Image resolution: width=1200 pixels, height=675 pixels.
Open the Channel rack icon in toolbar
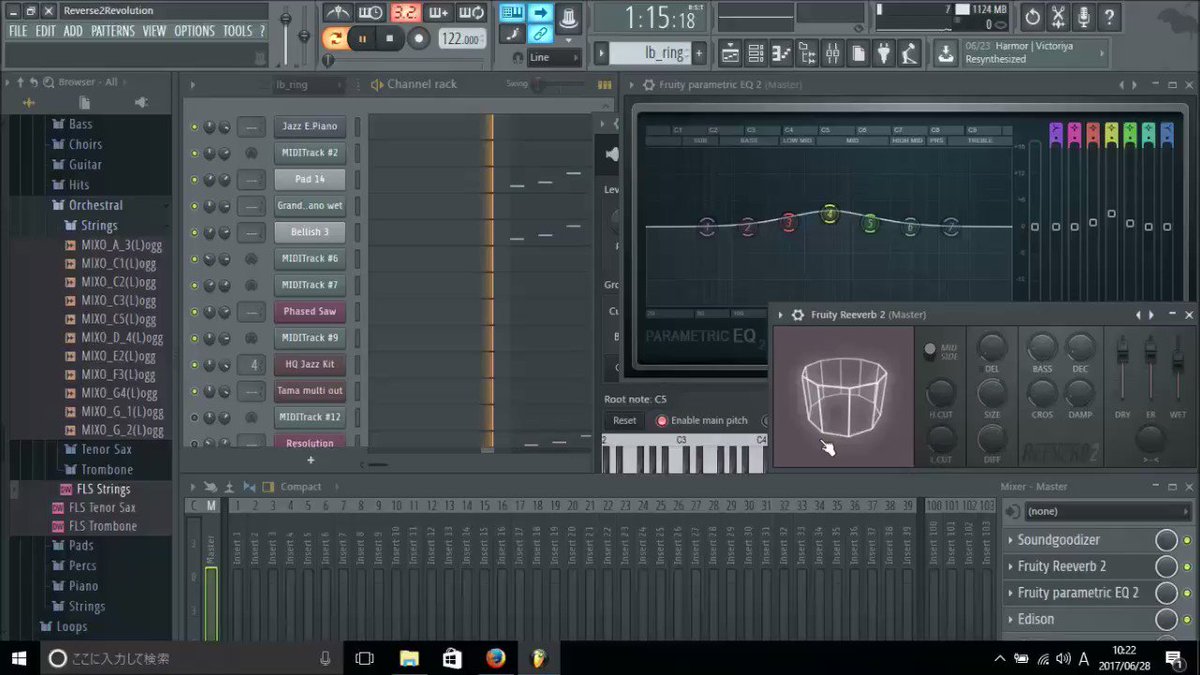coord(756,53)
